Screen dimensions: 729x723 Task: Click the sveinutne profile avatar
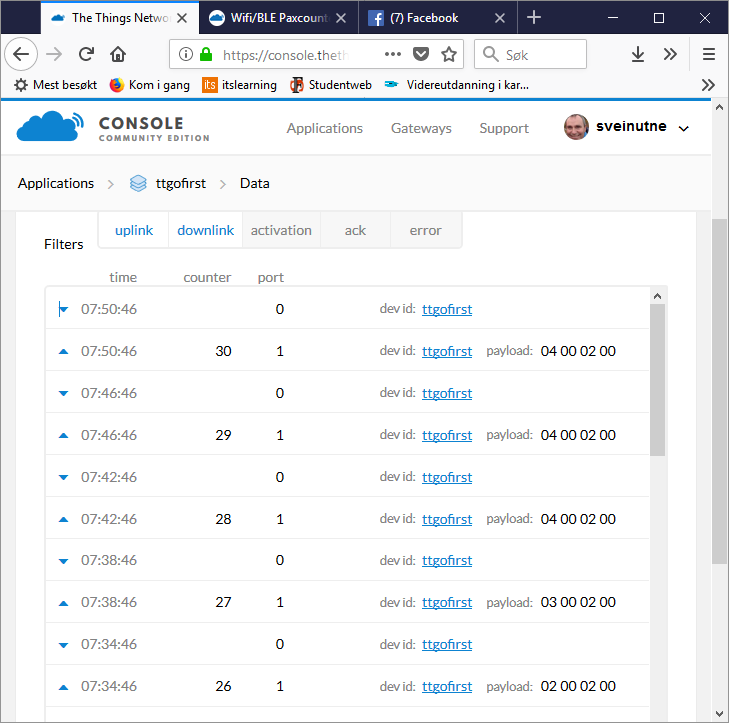coord(576,127)
